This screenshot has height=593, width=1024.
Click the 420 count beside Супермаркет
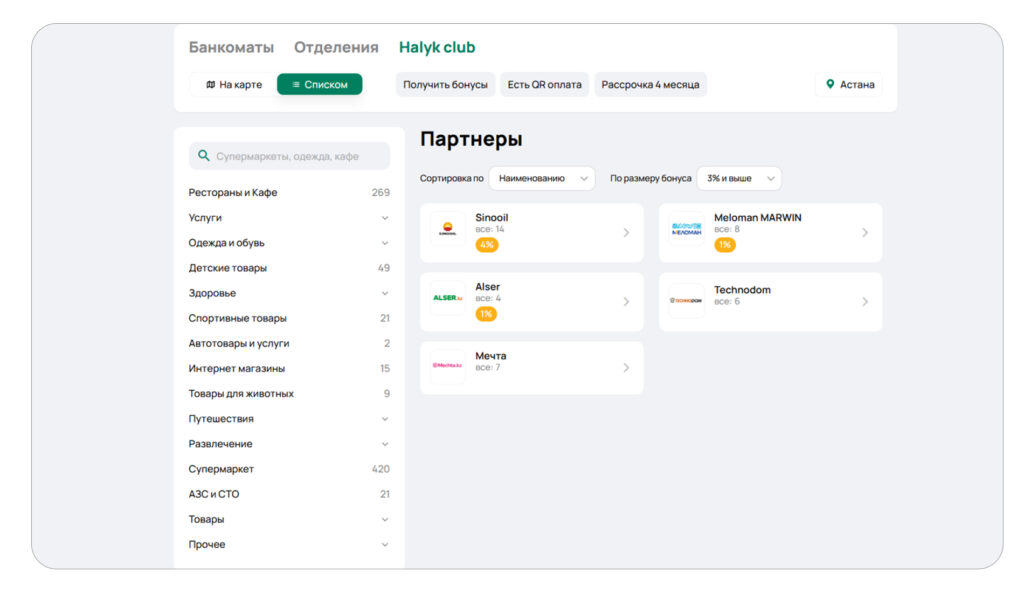point(381,469)
